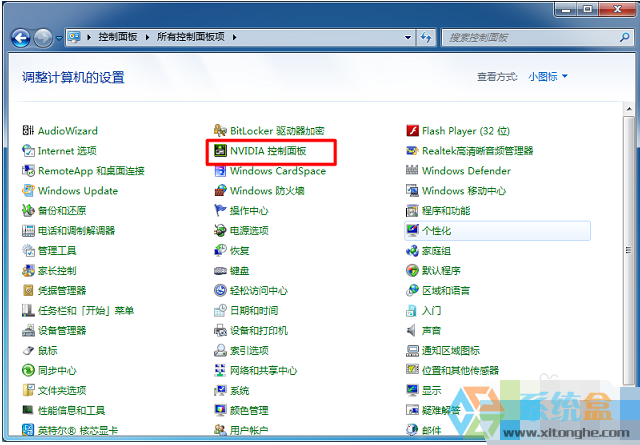Open the 通知区域图标 link
Image resolution: width=640 pixels, height=445 pixels.
click(451, 351)
